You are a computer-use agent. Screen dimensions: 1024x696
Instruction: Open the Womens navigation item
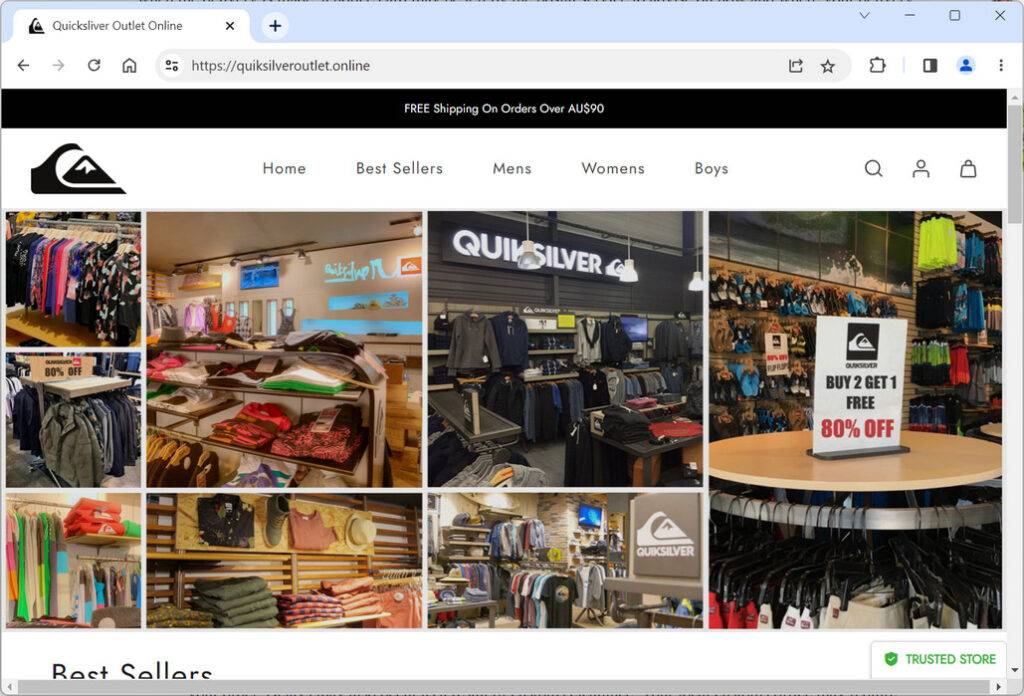[x=613, y=168]
